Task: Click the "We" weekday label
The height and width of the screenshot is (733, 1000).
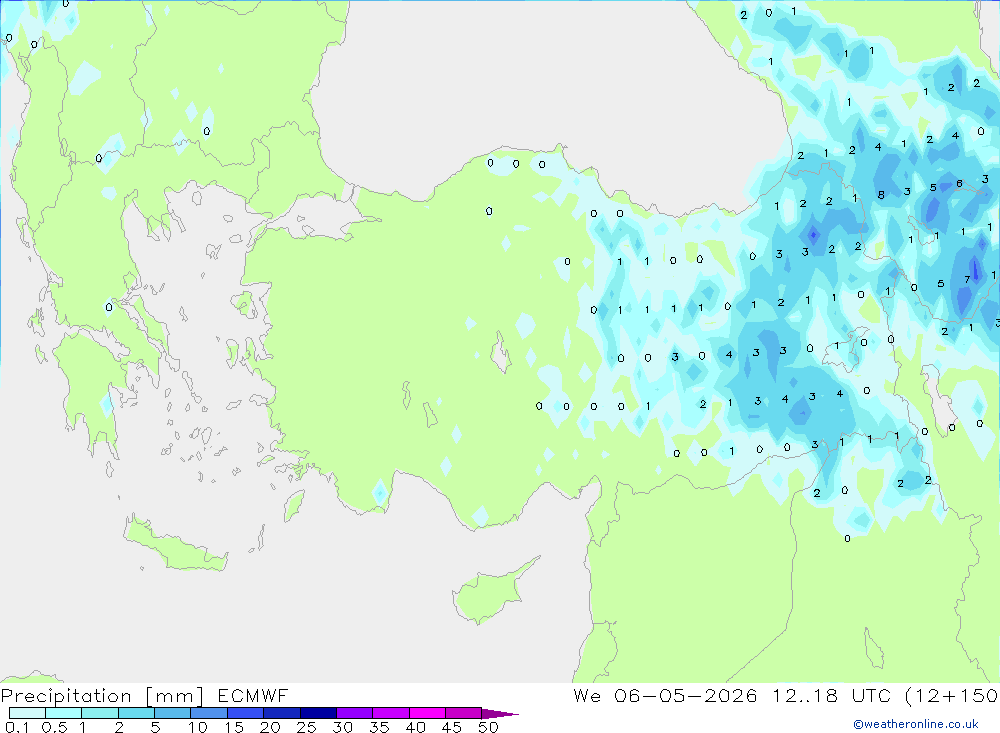Action: (x=587, y=696)
